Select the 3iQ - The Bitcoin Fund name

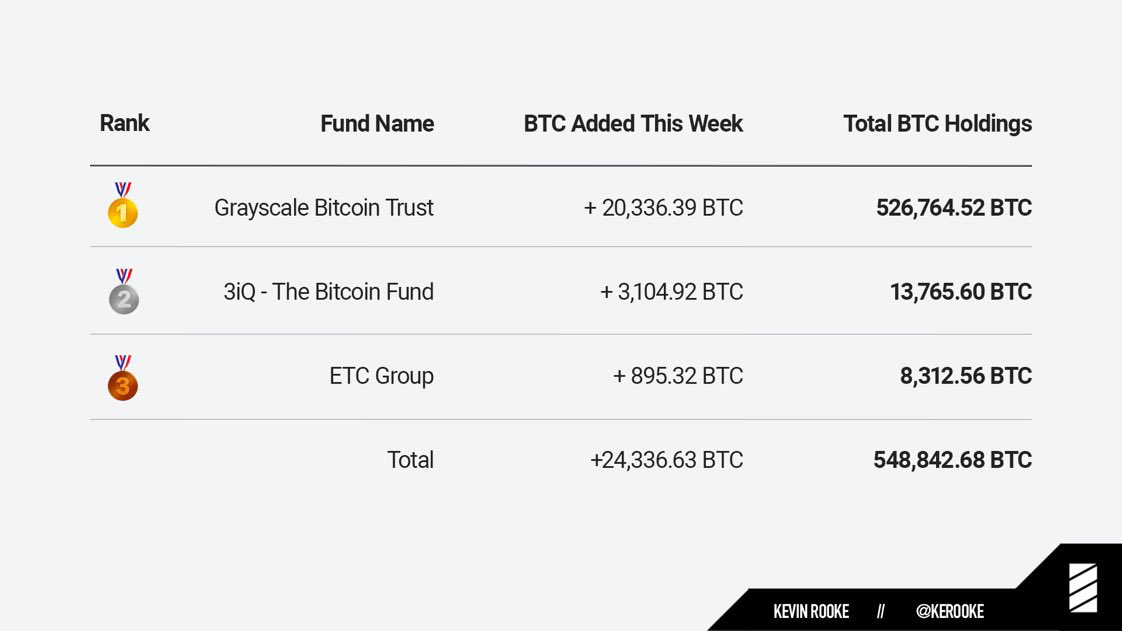[x=329, y=292]
